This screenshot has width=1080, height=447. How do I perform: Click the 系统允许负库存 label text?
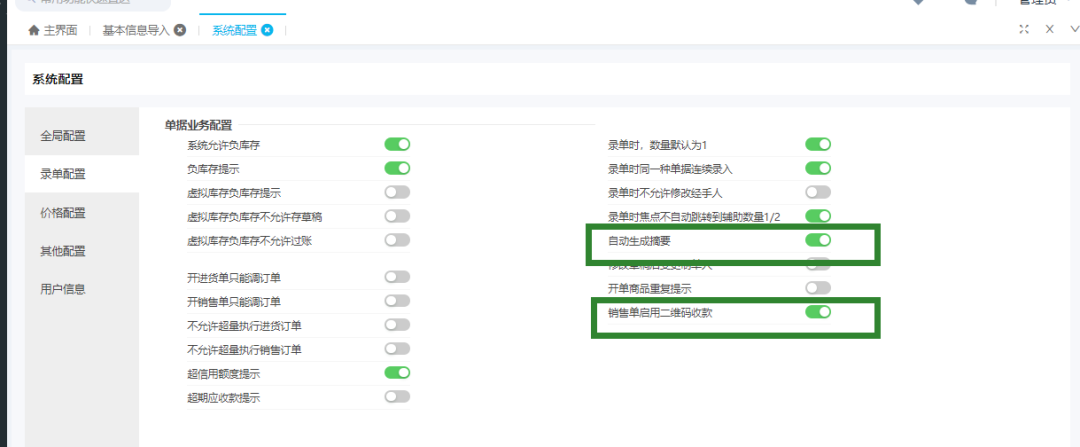[x=223, y=145]
